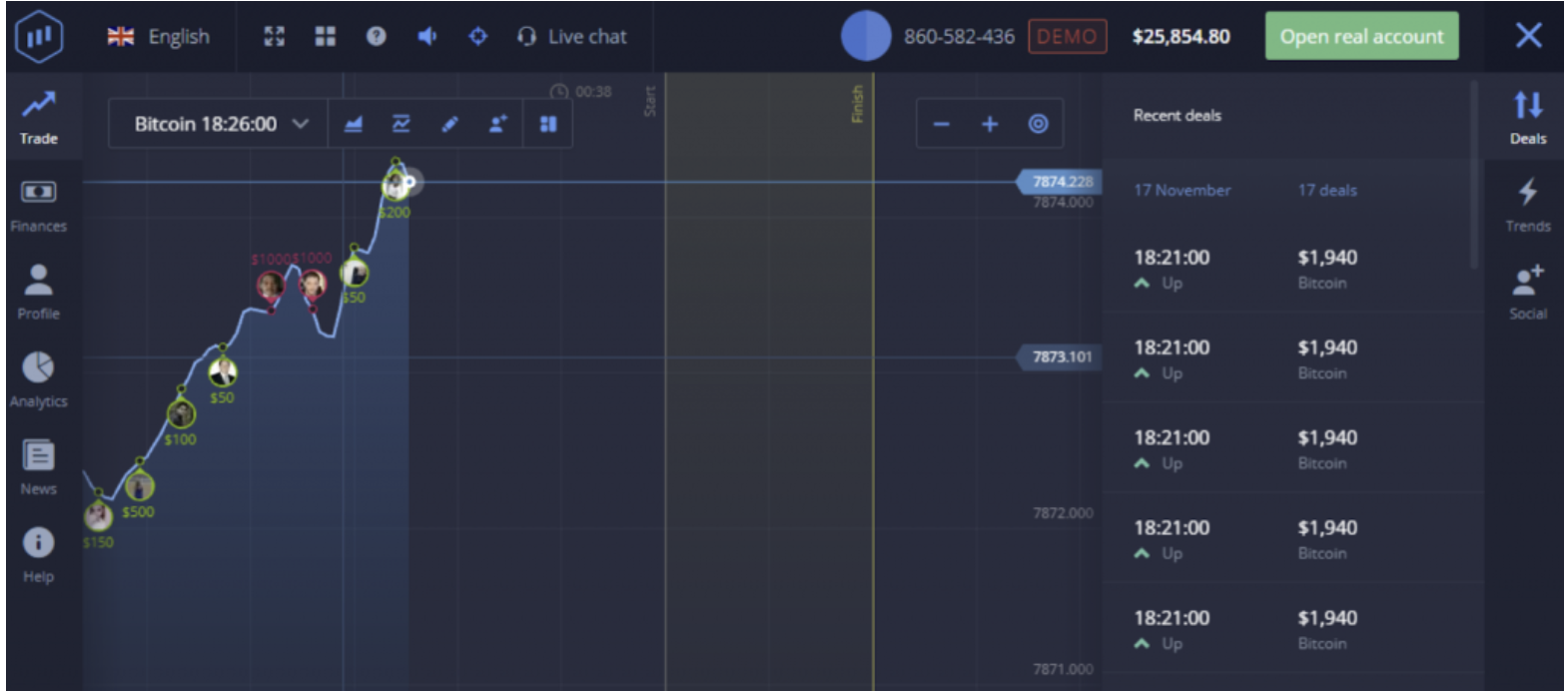Viewport: 1568px width, 691px height.
Task: Click the question mark help icon in top bar
Action: pyautogui.click(x=376, y=37)
